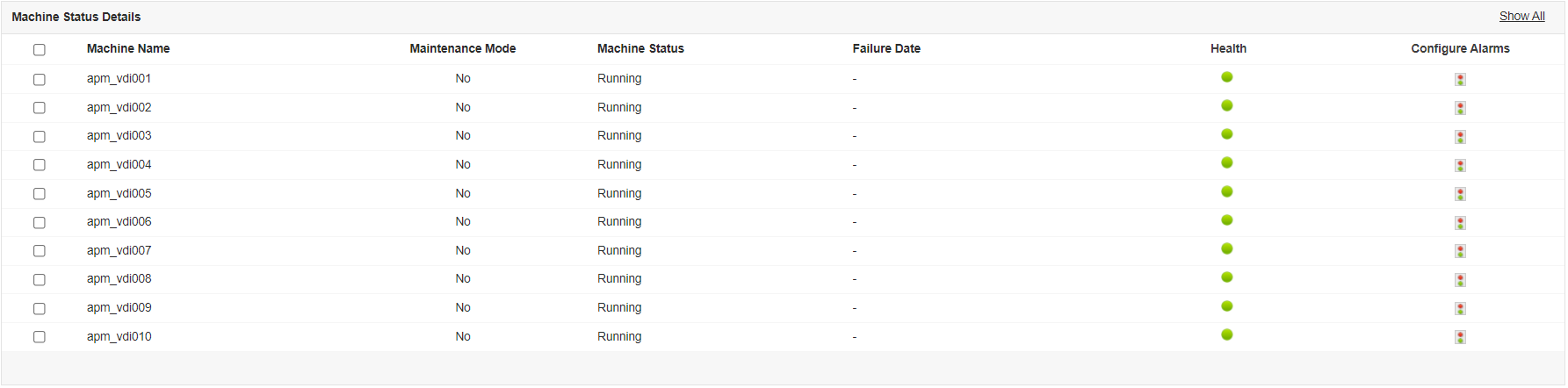Click Configure Alarms icon for apm_vdi003
The image size is (1568, 388).
point(1460,137)
